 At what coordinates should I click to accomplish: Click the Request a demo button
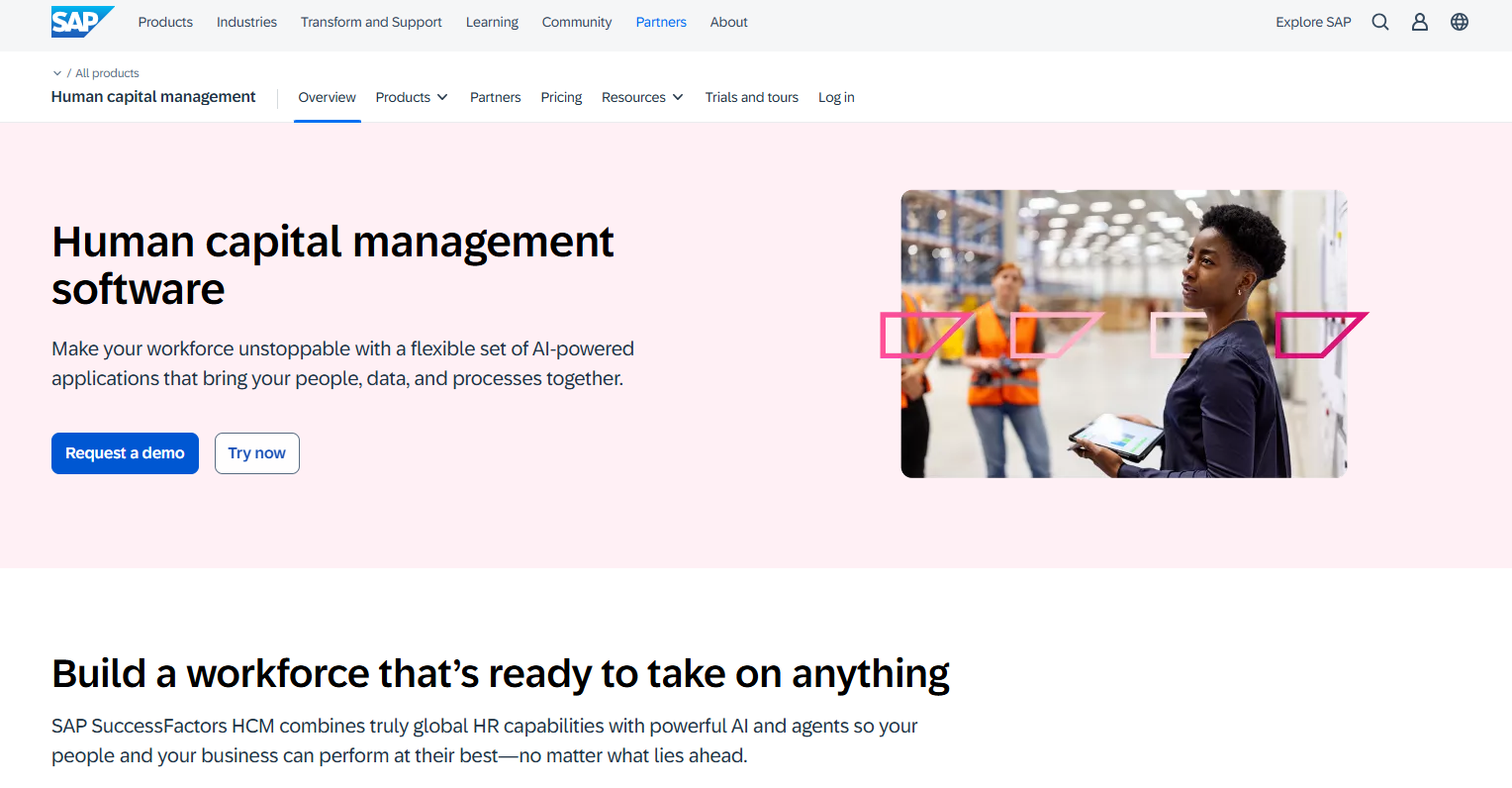(125, 453)
